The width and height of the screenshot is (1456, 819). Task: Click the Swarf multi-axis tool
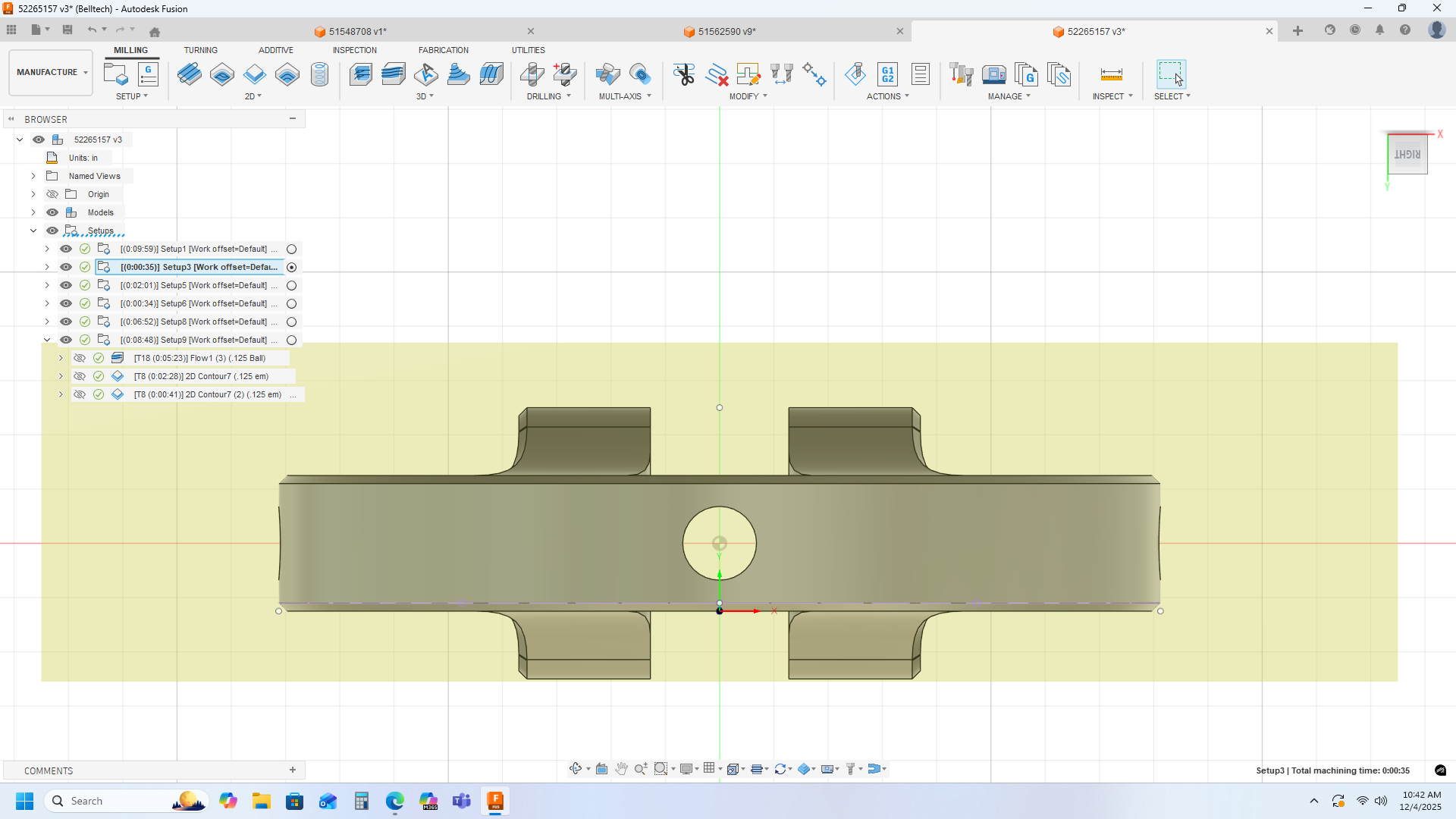point(607,74)
